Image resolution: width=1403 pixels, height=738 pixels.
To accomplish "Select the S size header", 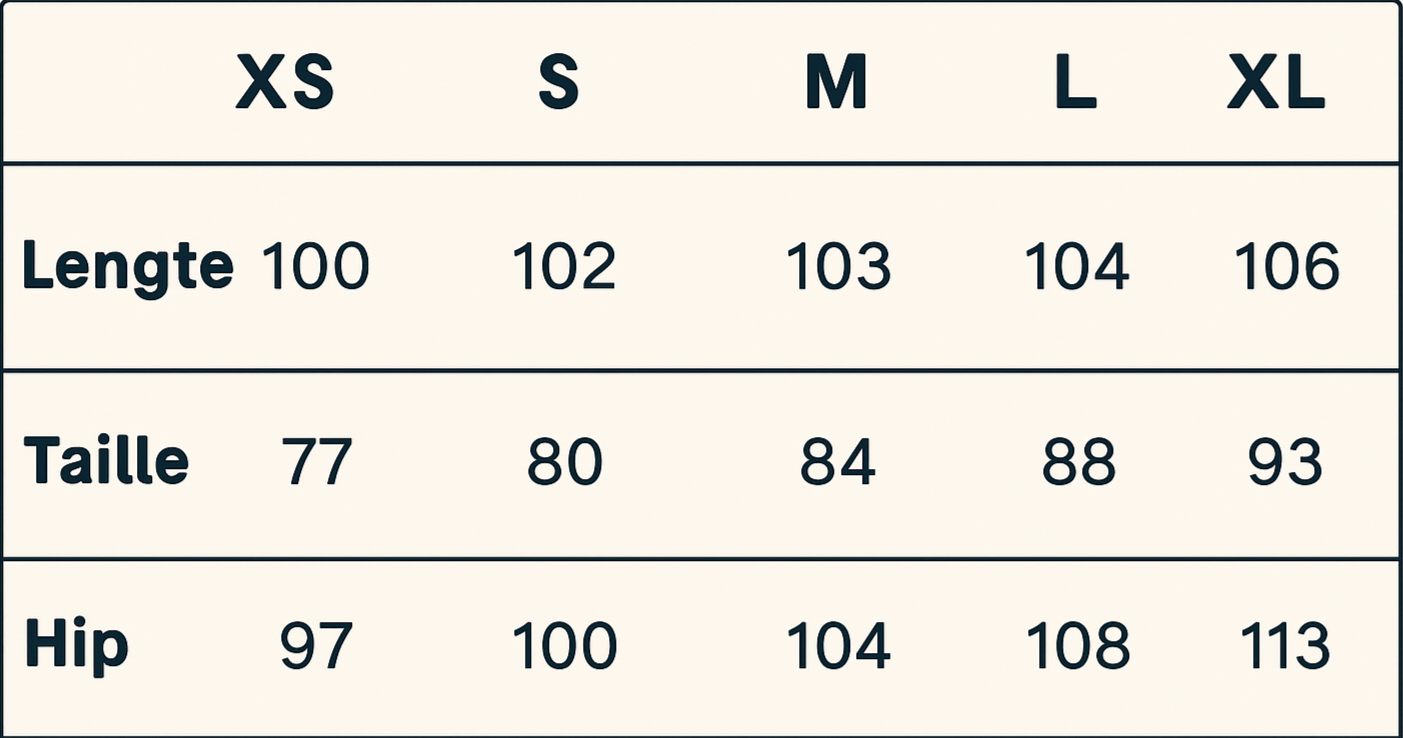I will point(558,84).
